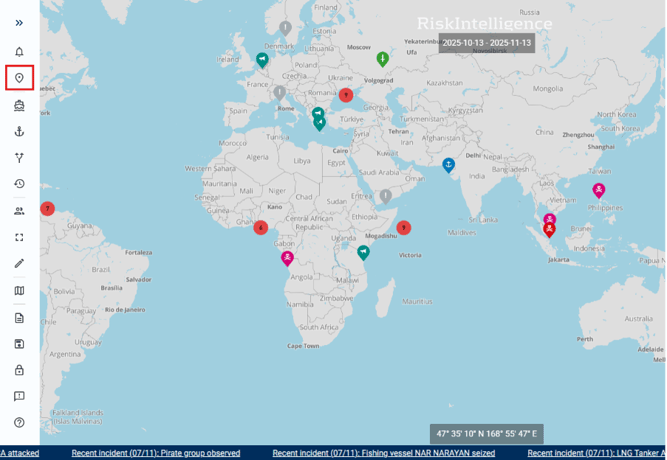Viewport: 667px width, 460px height.
Task: Expand the sidebar with the double chevron
Action: click(x=19, y=23)
